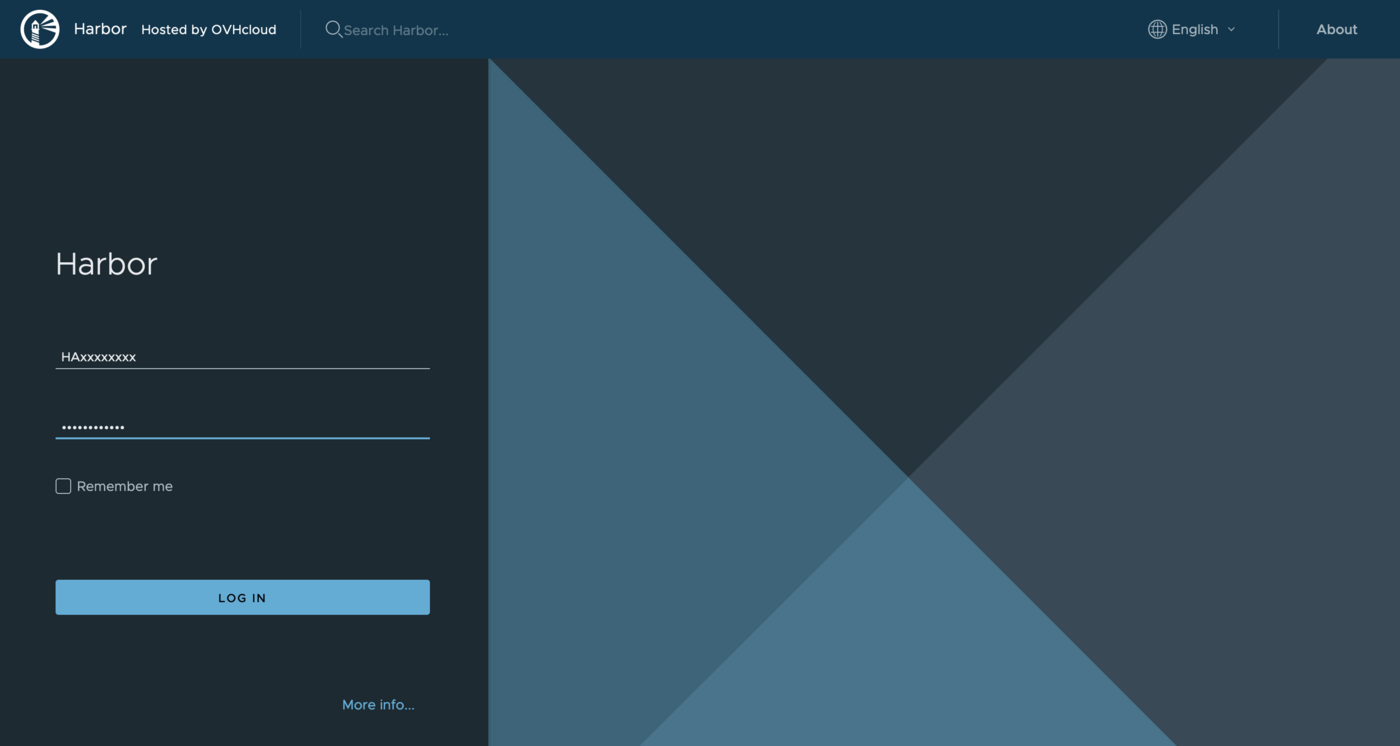
Task: Open the English language selector
Action: point(1194,29)
